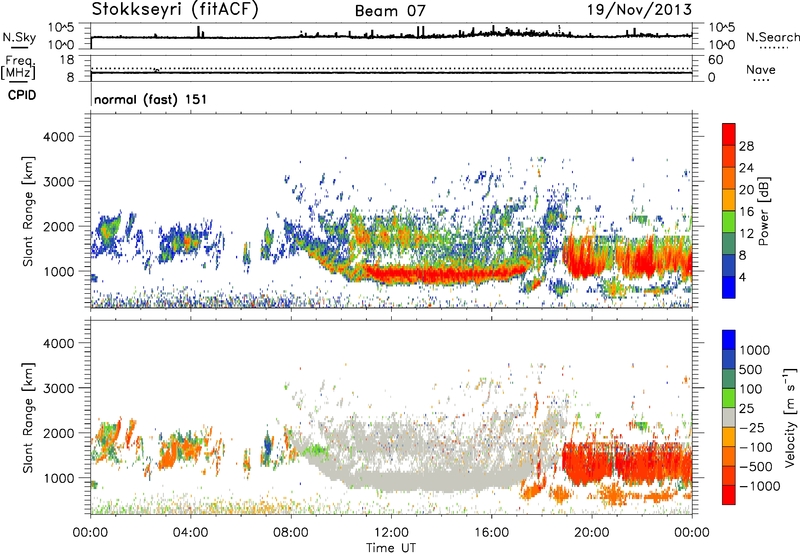Click the 20 label on the Power colorbar
The width and height of the screenshot is (800, 554).
(746, 190)
